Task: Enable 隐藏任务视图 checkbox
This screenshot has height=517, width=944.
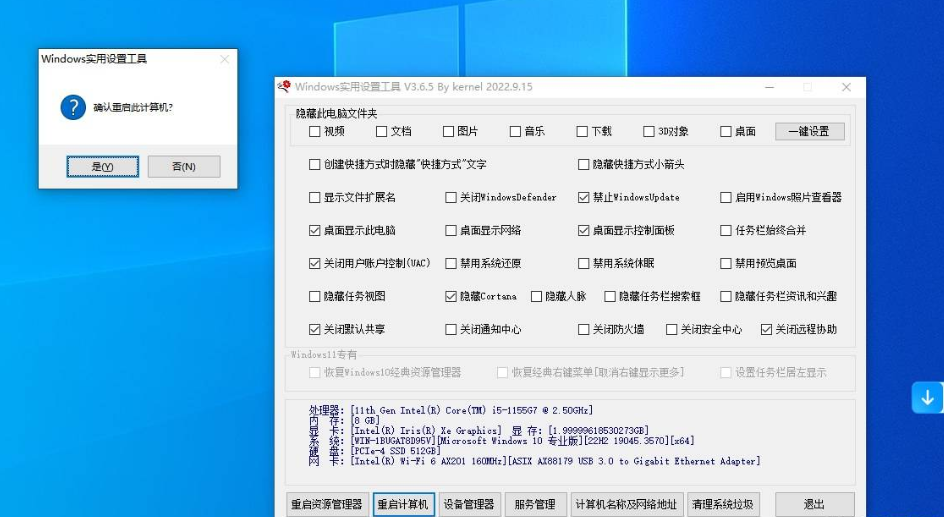Action: (314, 296)
